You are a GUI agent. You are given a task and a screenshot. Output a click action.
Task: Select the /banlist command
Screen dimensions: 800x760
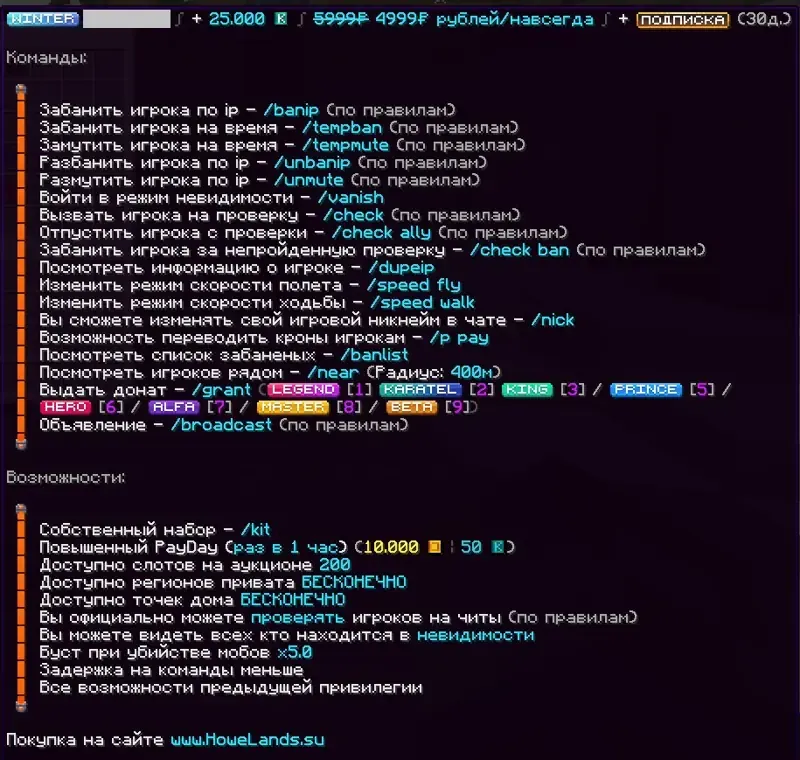tap(374, 355)
